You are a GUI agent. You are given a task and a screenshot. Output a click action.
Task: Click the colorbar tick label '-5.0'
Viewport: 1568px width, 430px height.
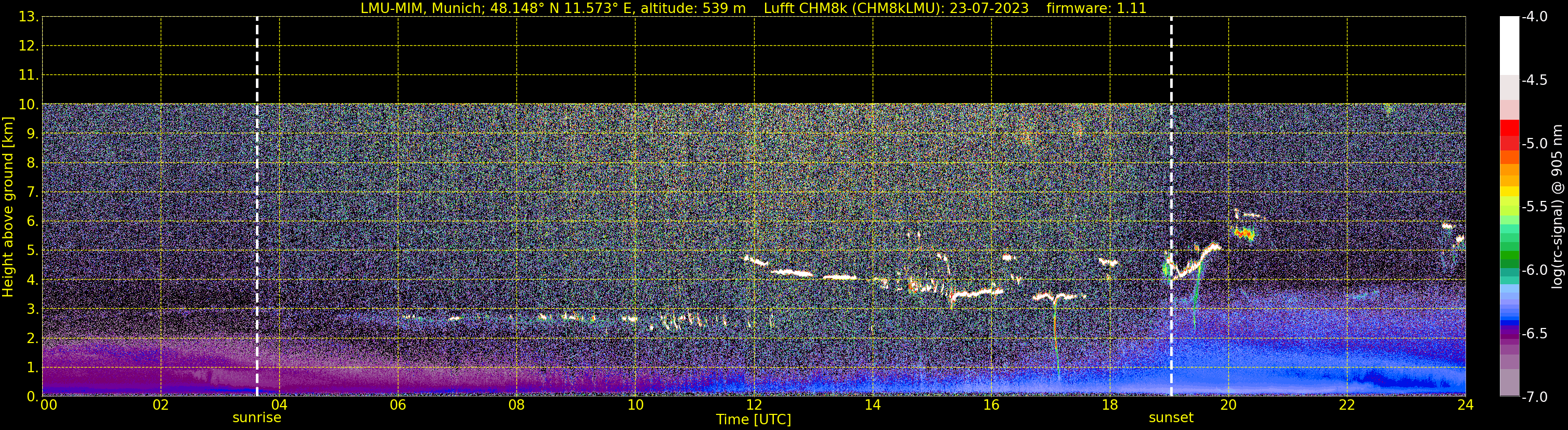click(1534, 144)
